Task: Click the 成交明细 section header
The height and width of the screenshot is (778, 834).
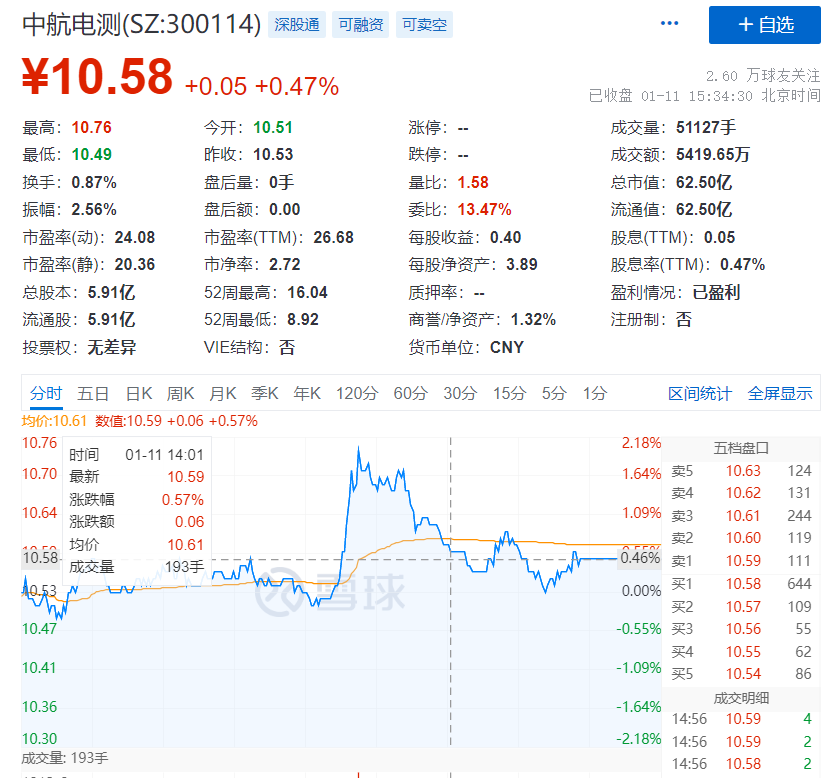Action: point(741,698)
